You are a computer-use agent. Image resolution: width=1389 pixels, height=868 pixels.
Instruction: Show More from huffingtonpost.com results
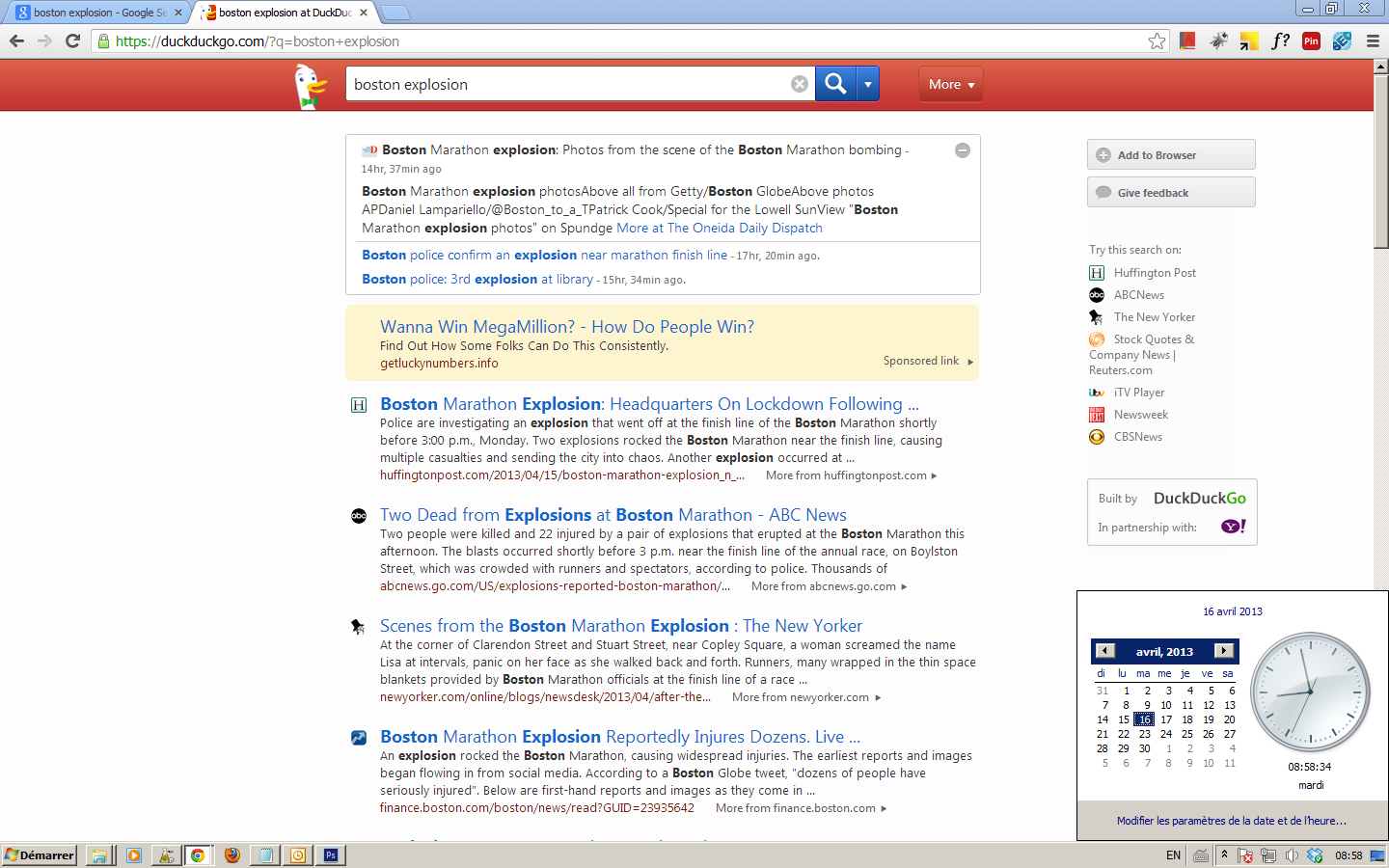[x=852, y=475]
